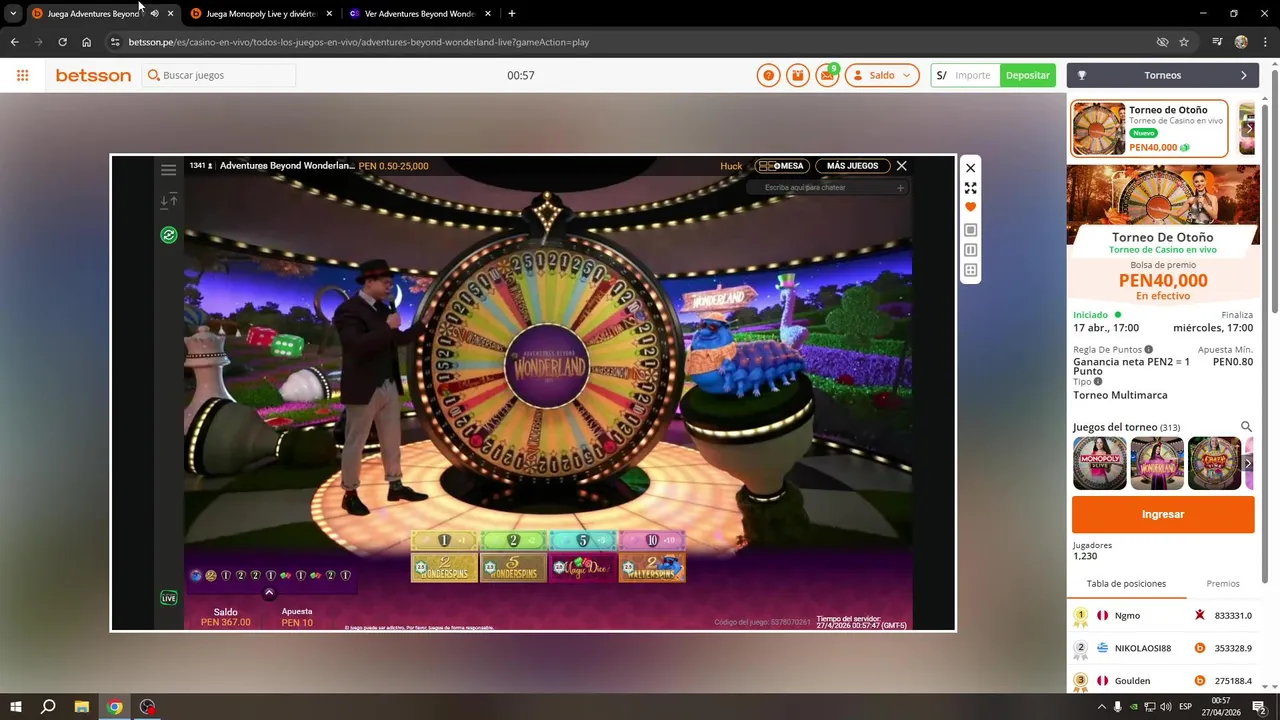The height and width of the screenshot is (720, 1280).
Task: Open a new browser tab
Action: 512,14
